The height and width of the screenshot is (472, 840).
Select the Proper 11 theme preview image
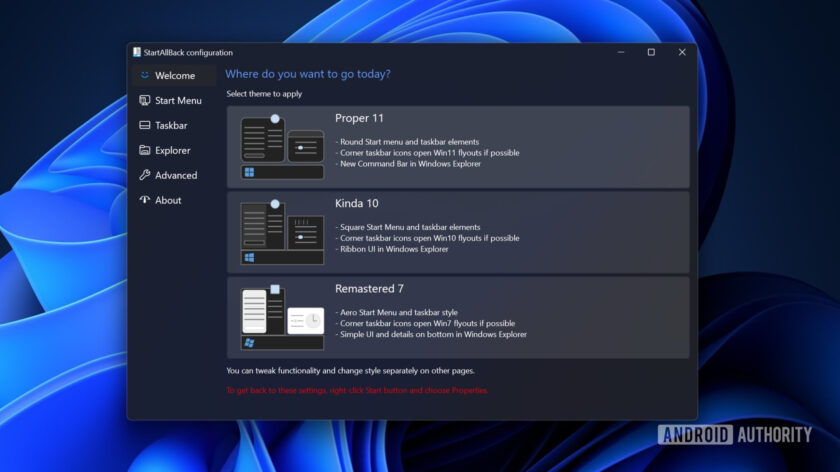282,147
